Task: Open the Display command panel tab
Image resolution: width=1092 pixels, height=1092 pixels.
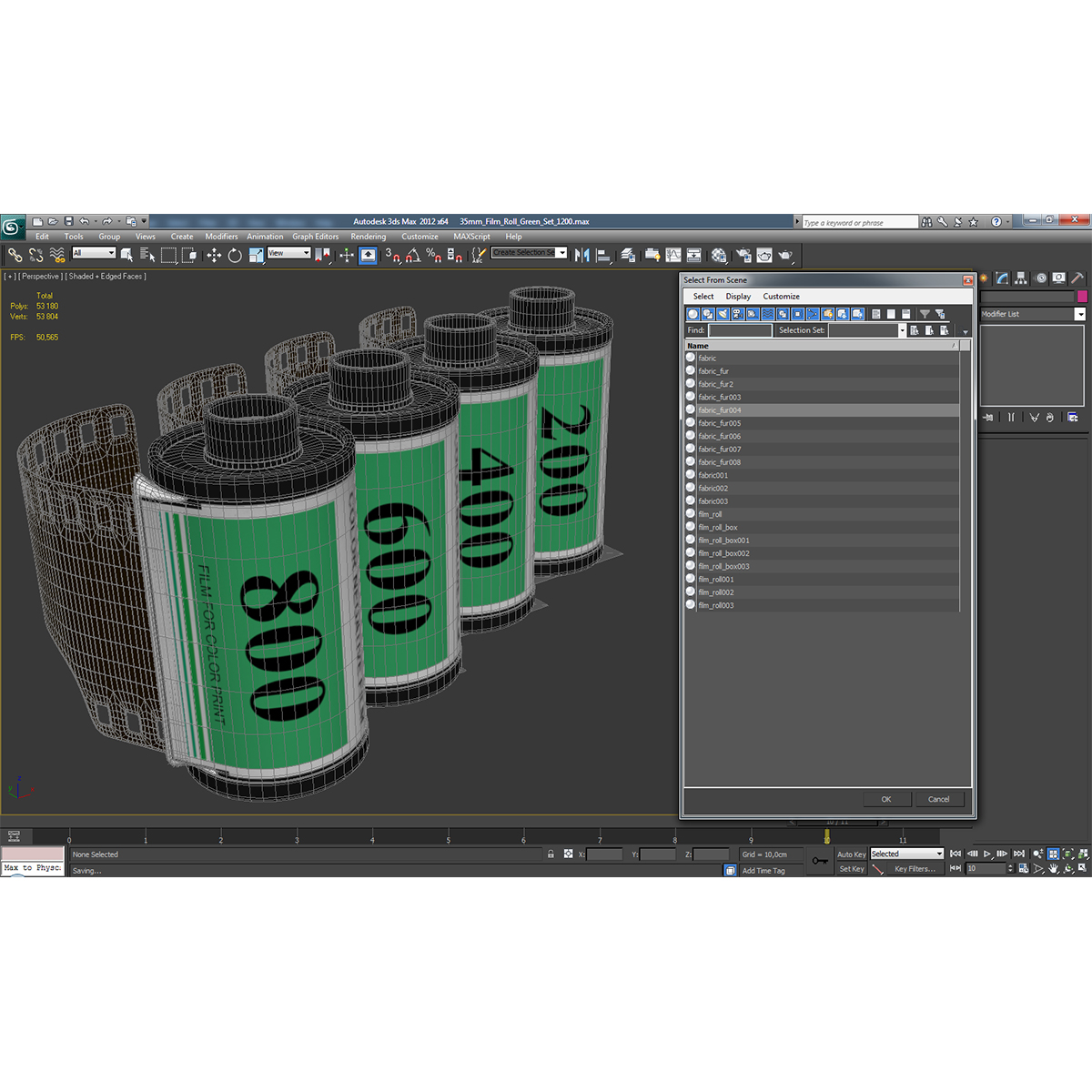Action: (1058, 278)
